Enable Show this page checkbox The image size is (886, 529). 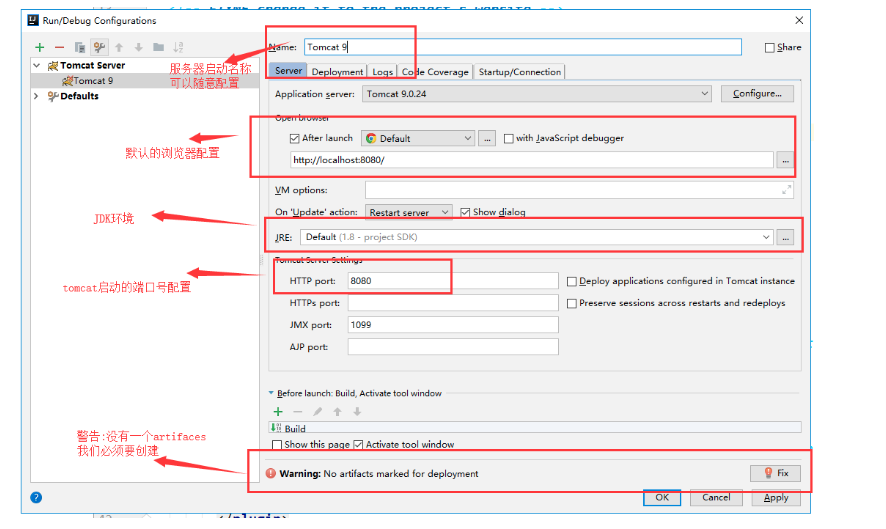coord(277,445)
